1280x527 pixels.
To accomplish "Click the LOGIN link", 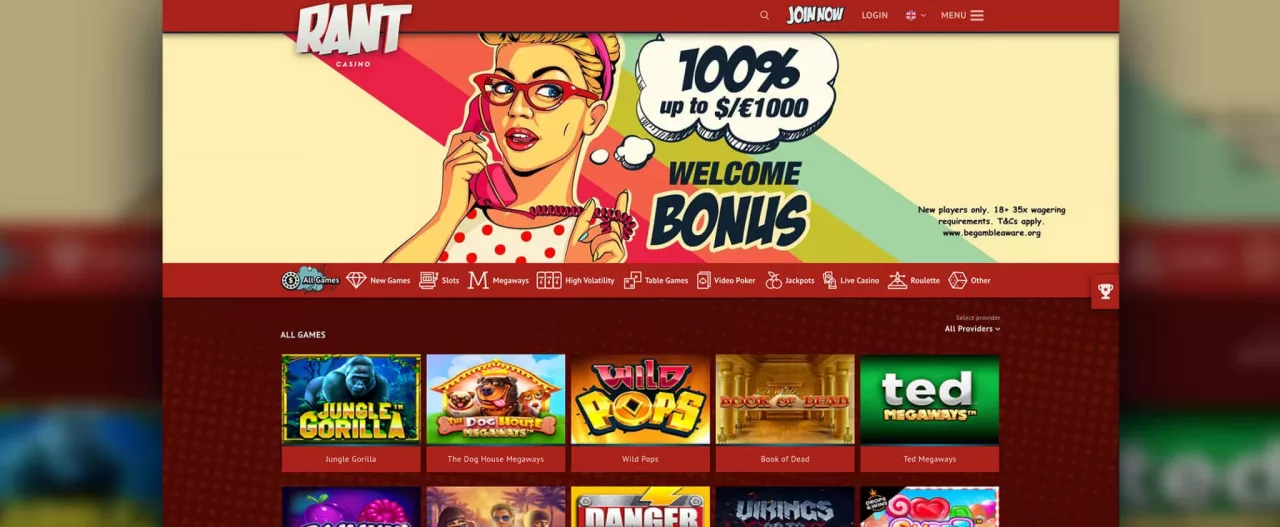I will (875, 15).
